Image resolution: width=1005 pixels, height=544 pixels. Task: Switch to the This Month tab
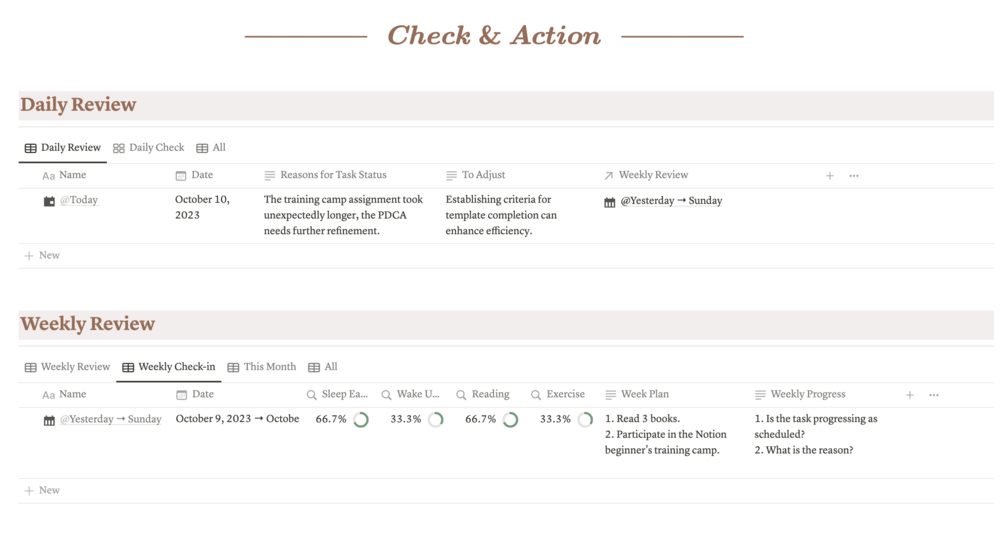[262, 367]
